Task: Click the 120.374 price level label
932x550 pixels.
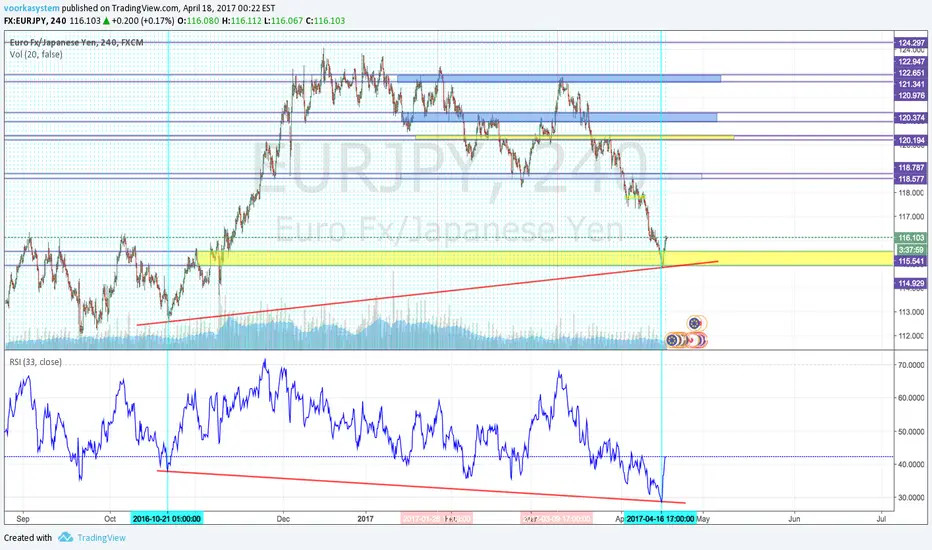Action: pos(911,118)
